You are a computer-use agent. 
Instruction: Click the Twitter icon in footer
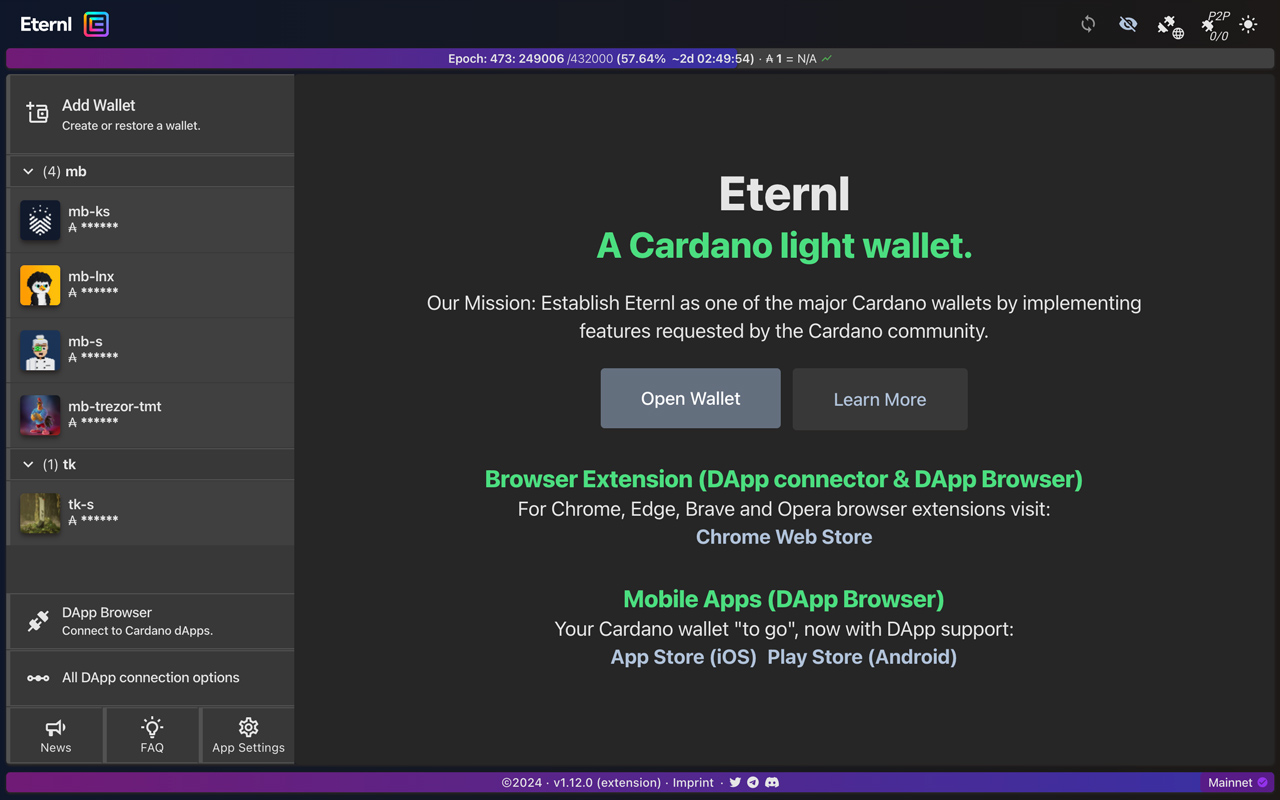coord(735,783)
